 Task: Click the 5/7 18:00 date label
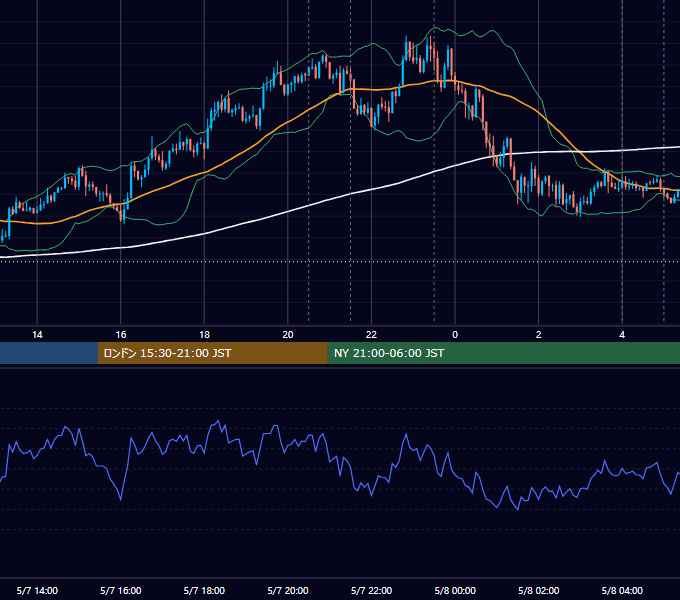tap(204, 590)
